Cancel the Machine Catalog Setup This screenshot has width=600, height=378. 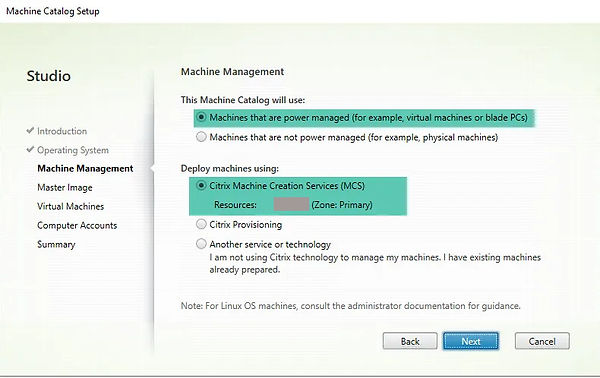click(x=542, y=341)
